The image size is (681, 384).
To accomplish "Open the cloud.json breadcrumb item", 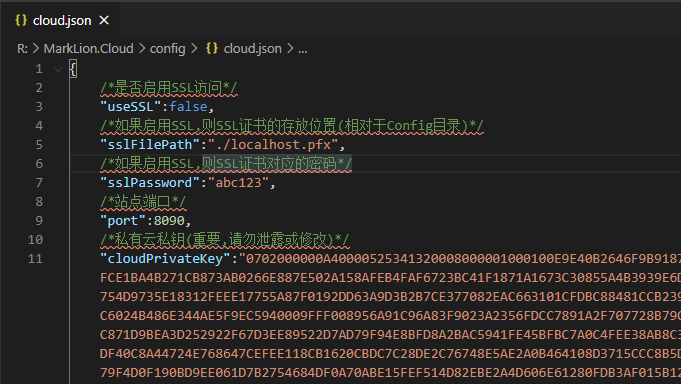I will [252, 49].
